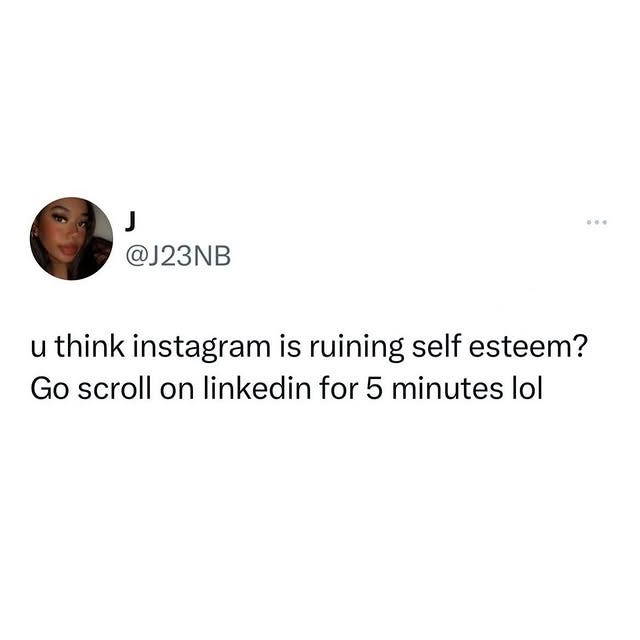This screenshot has height=640, width=640.
Task: Select the word 'ruining' in the tweet
Action: pos(357,348)
